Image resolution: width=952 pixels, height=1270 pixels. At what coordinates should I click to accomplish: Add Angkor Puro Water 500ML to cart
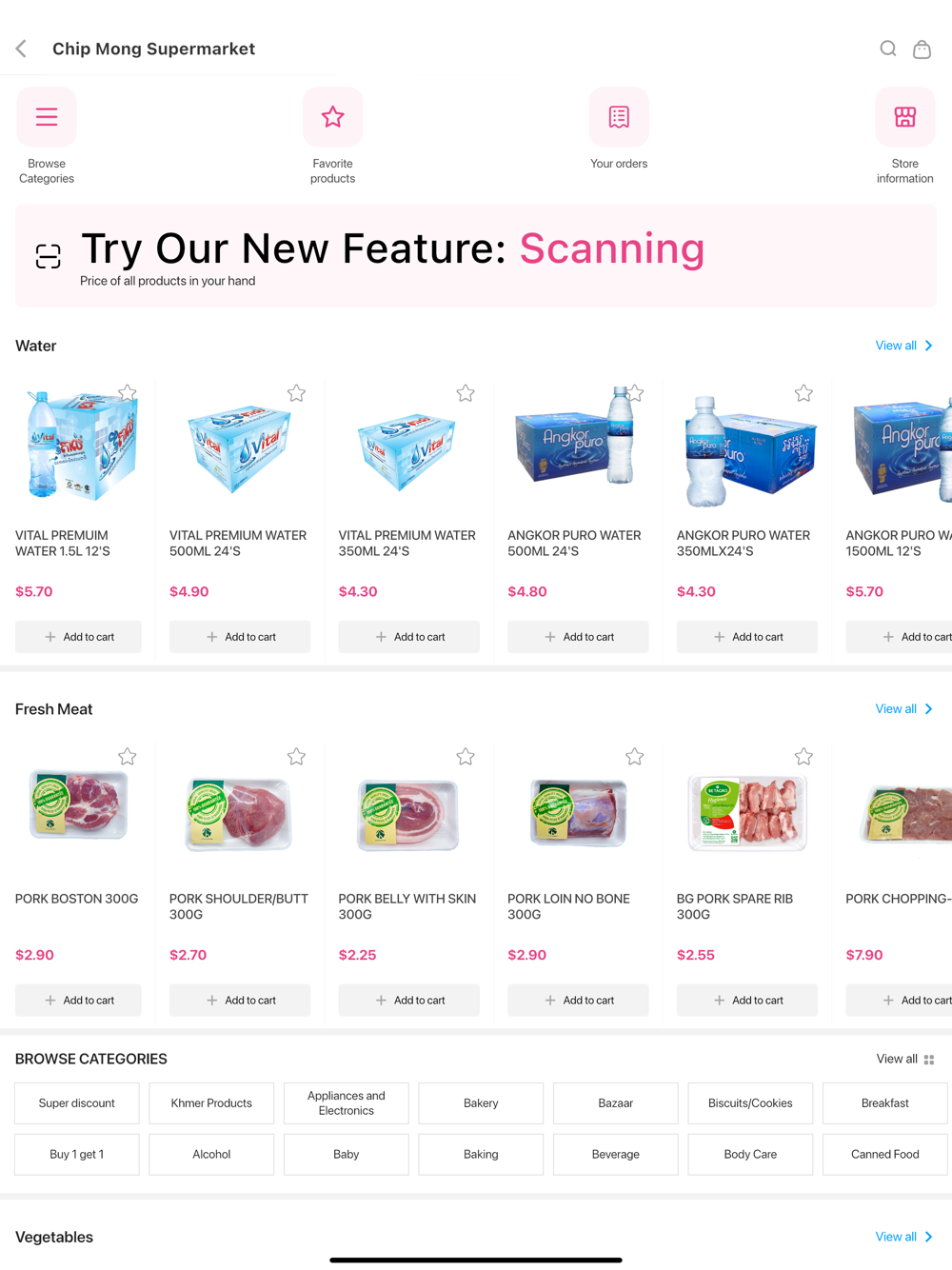coord(578,637)
